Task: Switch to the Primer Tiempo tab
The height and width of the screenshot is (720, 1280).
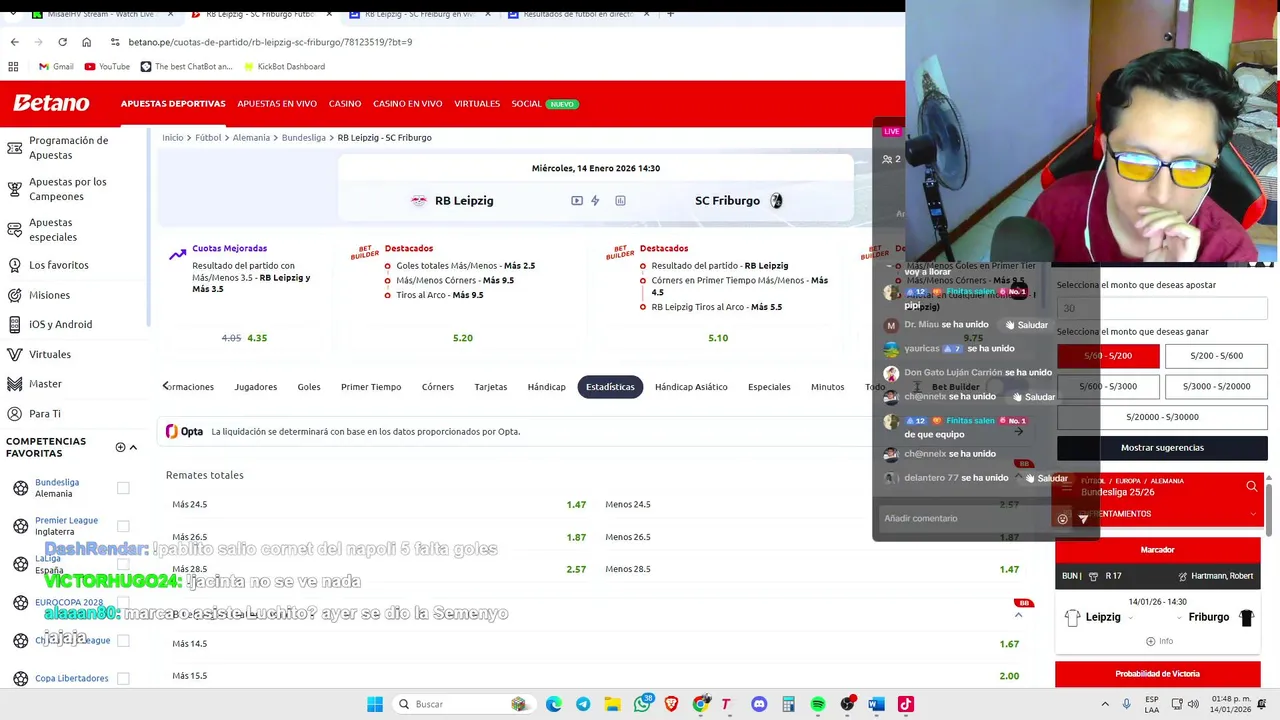Action: tap(371, 387)
